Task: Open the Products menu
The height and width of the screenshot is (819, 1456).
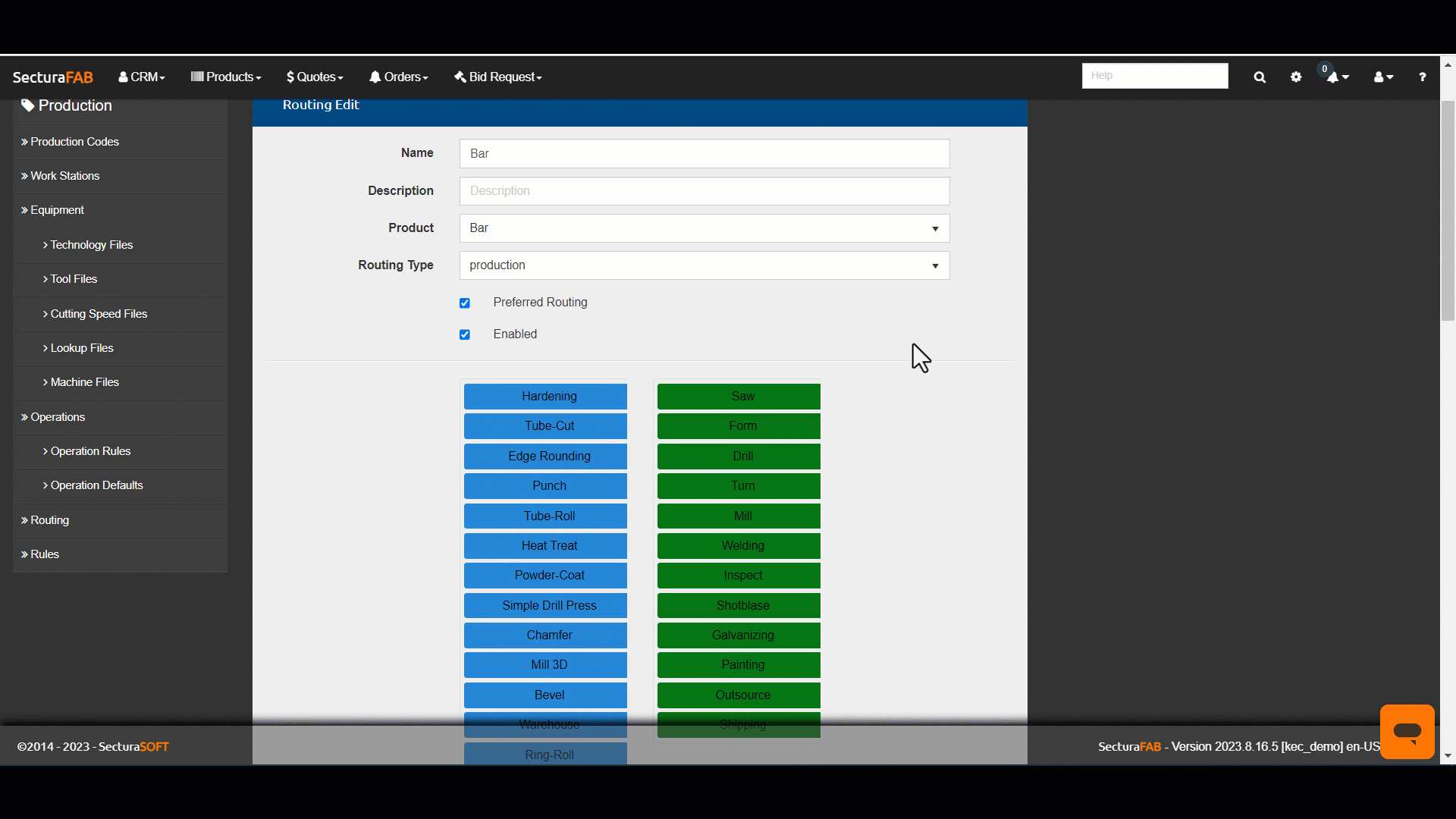Action: 226,77
